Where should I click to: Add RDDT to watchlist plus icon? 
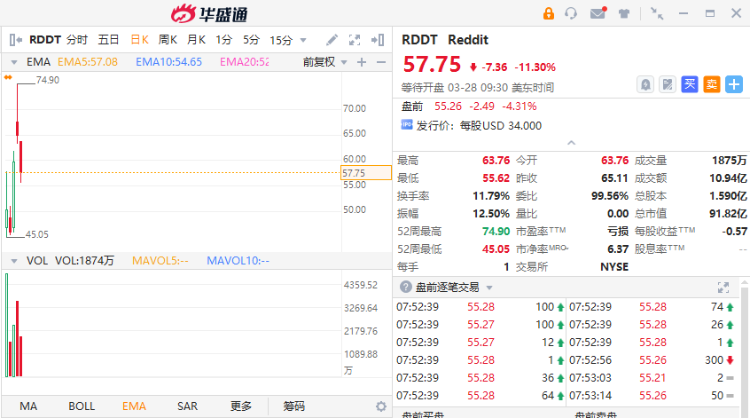734,85
